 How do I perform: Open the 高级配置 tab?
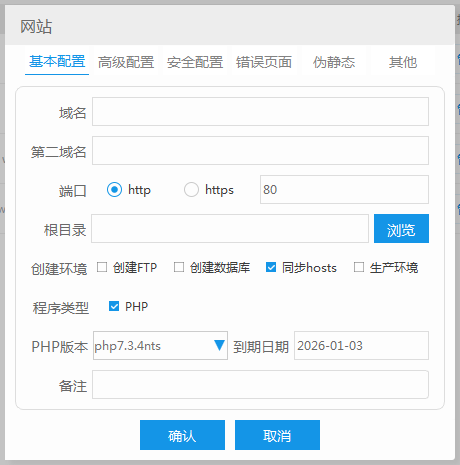[126, 62]
